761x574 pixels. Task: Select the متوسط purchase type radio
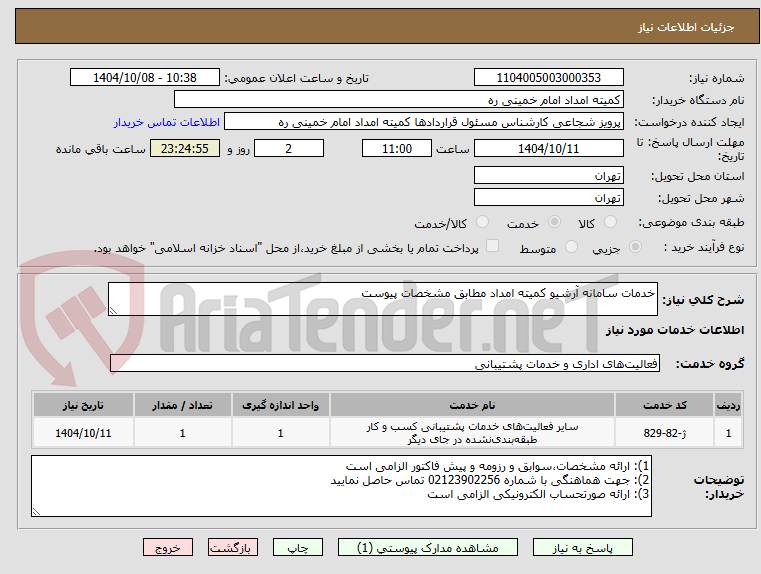572,246
